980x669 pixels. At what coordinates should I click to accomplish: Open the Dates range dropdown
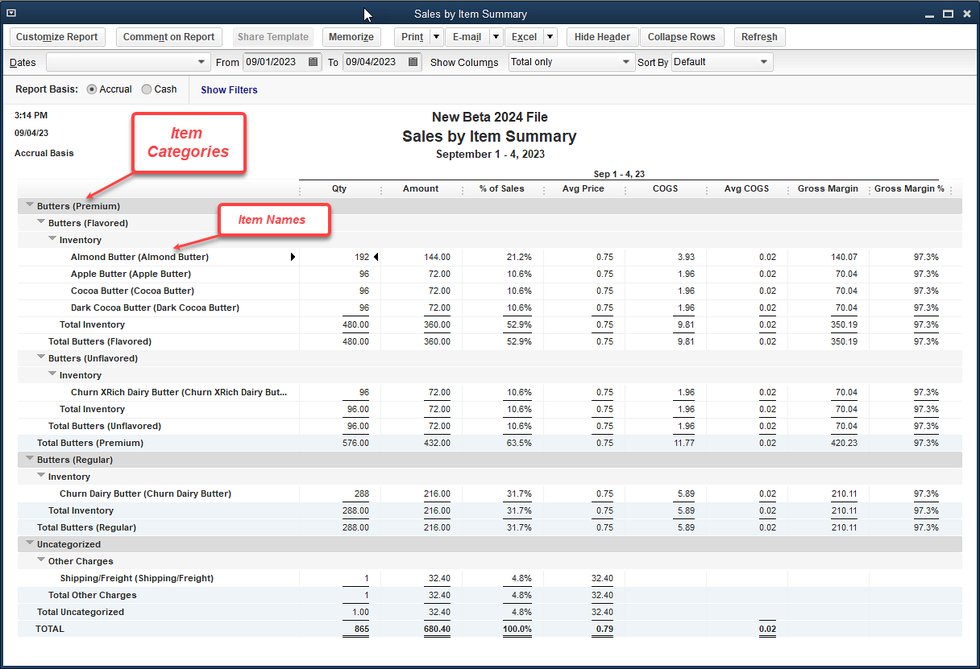[x=203, y=62]
